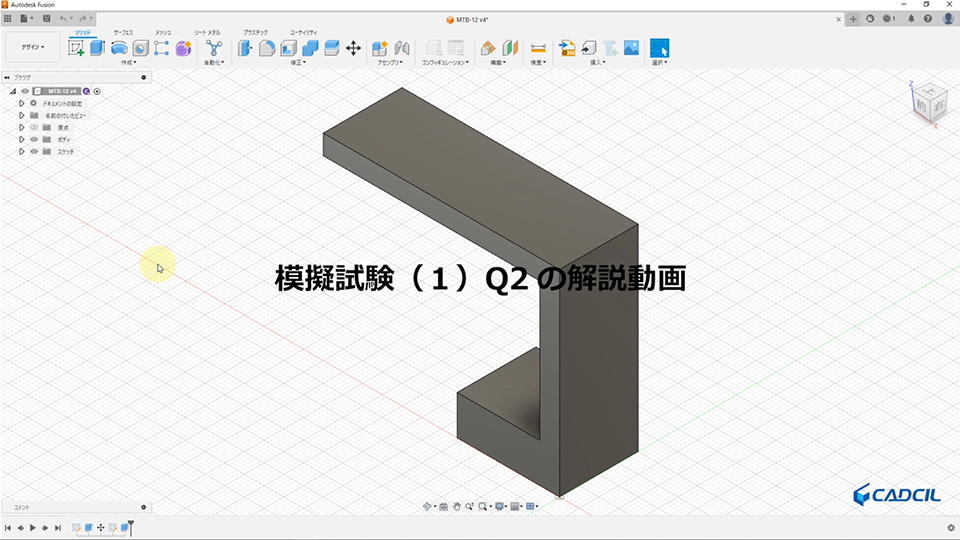Open the コンフィギュレーション dropdown menu
The width and height of the screenshot is (960, 540).
coord(445,62)
